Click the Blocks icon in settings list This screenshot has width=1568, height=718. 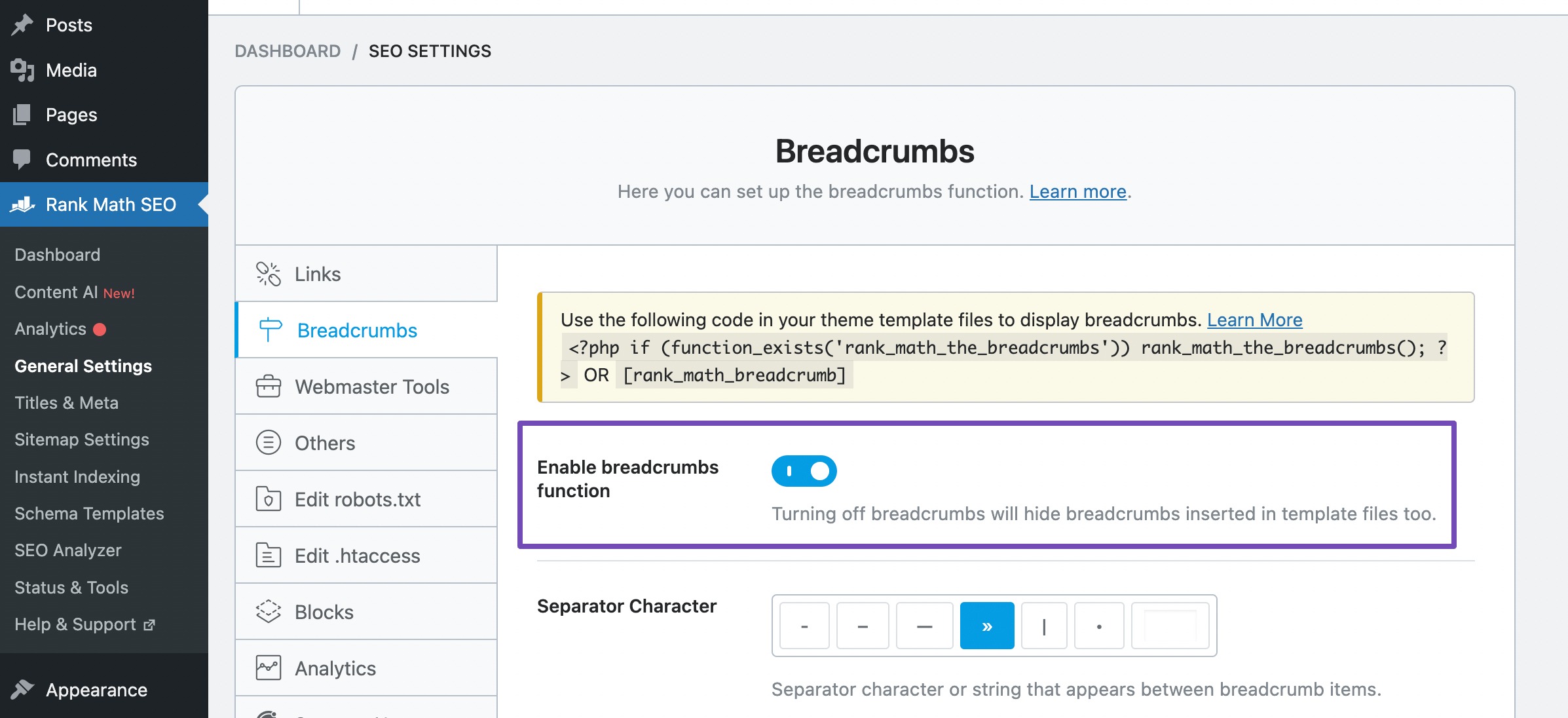point(267,611)
